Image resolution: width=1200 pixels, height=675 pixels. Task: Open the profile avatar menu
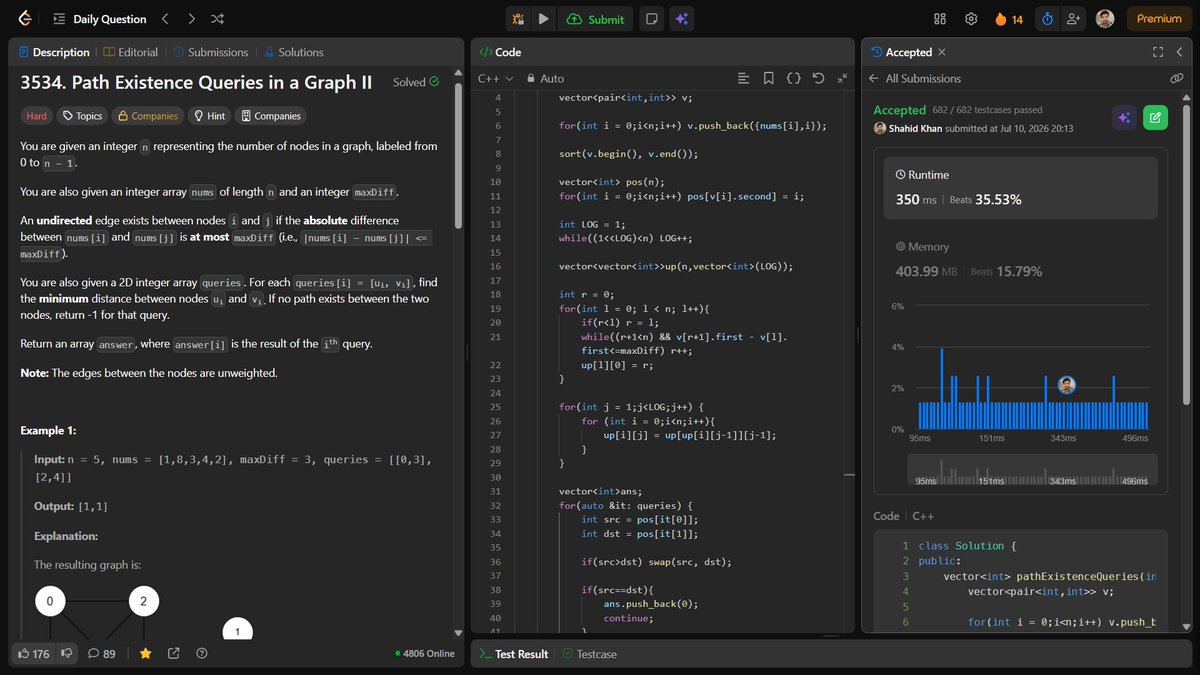click(x=1105, y=19)
